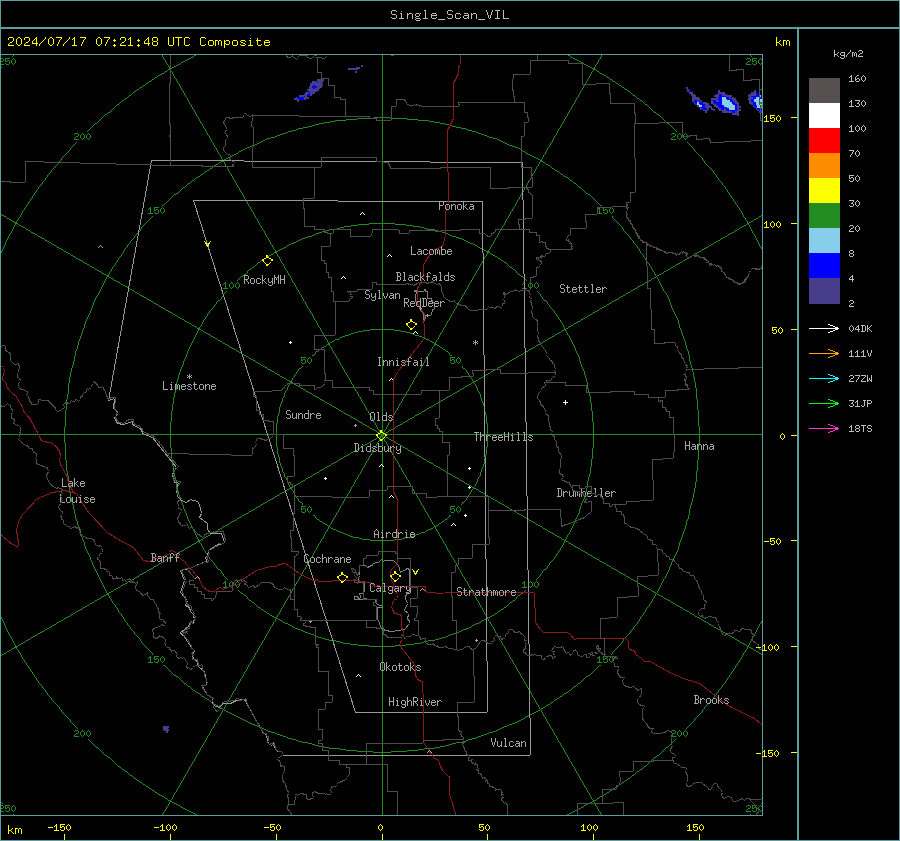Click the 18TS legend label
Viewport: 900px width, 841px height.
(860, 428)
